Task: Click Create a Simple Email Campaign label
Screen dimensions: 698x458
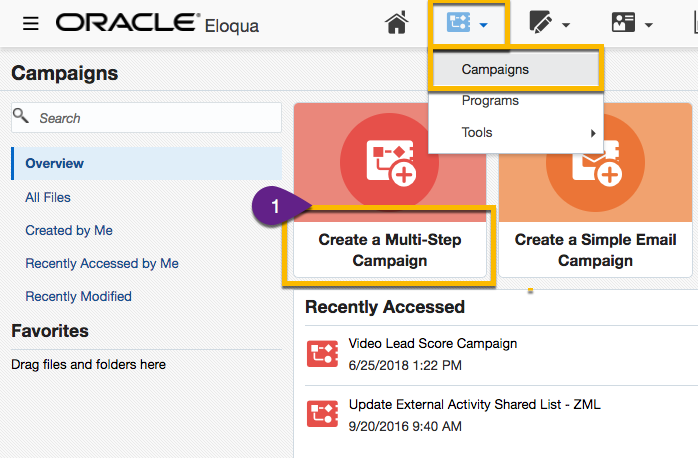Action: pyautogui.click(x=596, y=250)
